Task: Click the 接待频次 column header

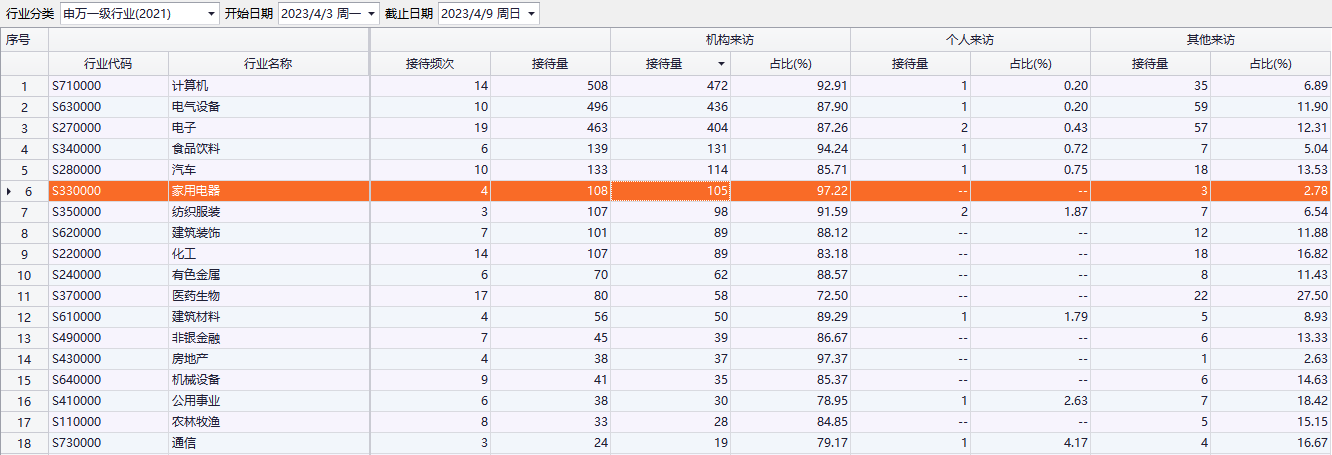Action: pos(430,64)
